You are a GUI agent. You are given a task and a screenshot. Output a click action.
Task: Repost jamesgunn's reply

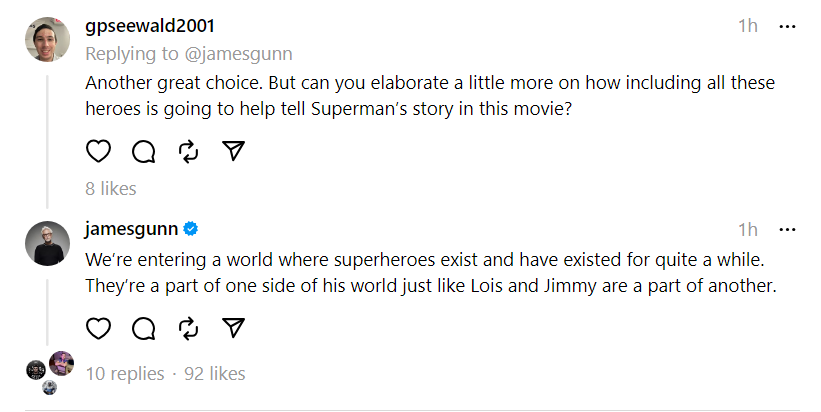point(188,328)
